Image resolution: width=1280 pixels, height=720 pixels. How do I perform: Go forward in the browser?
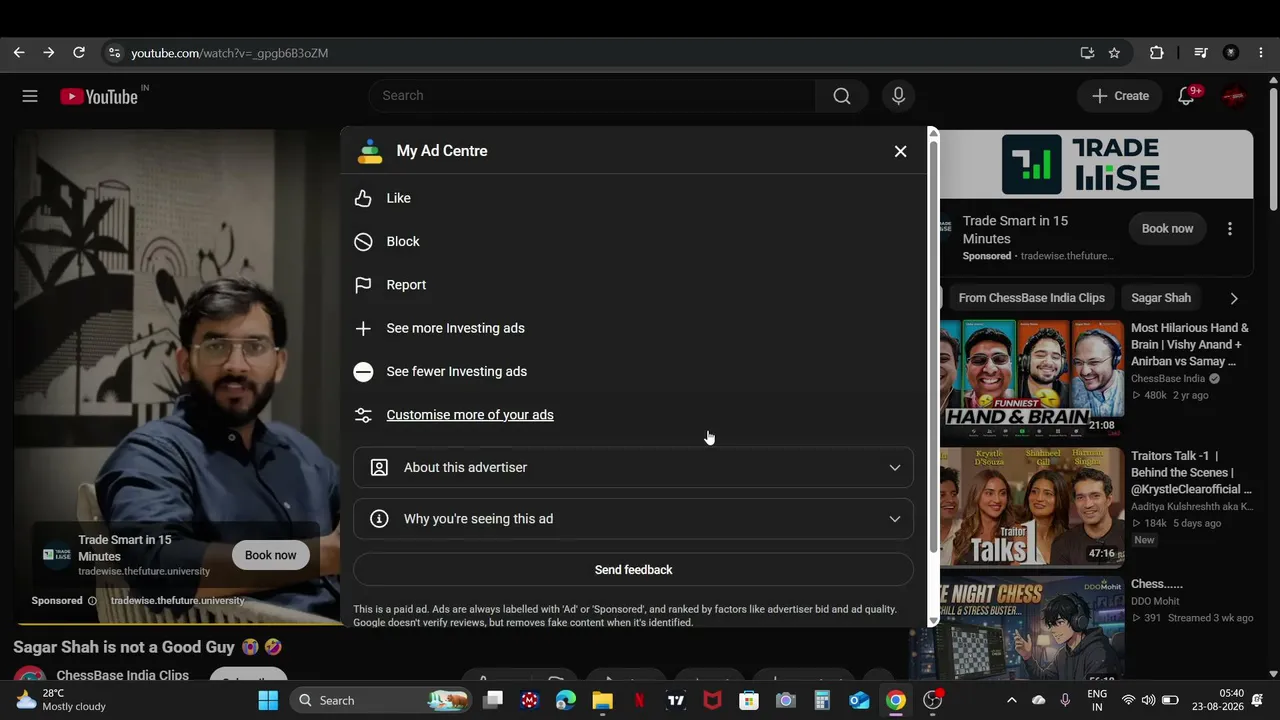49,53
